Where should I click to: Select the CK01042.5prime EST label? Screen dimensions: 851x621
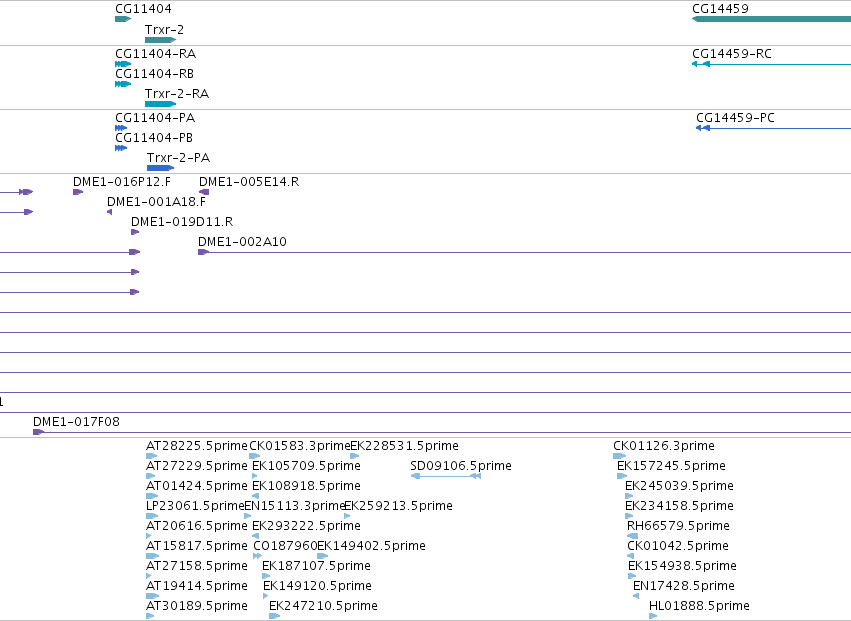(x=678, y=546)
